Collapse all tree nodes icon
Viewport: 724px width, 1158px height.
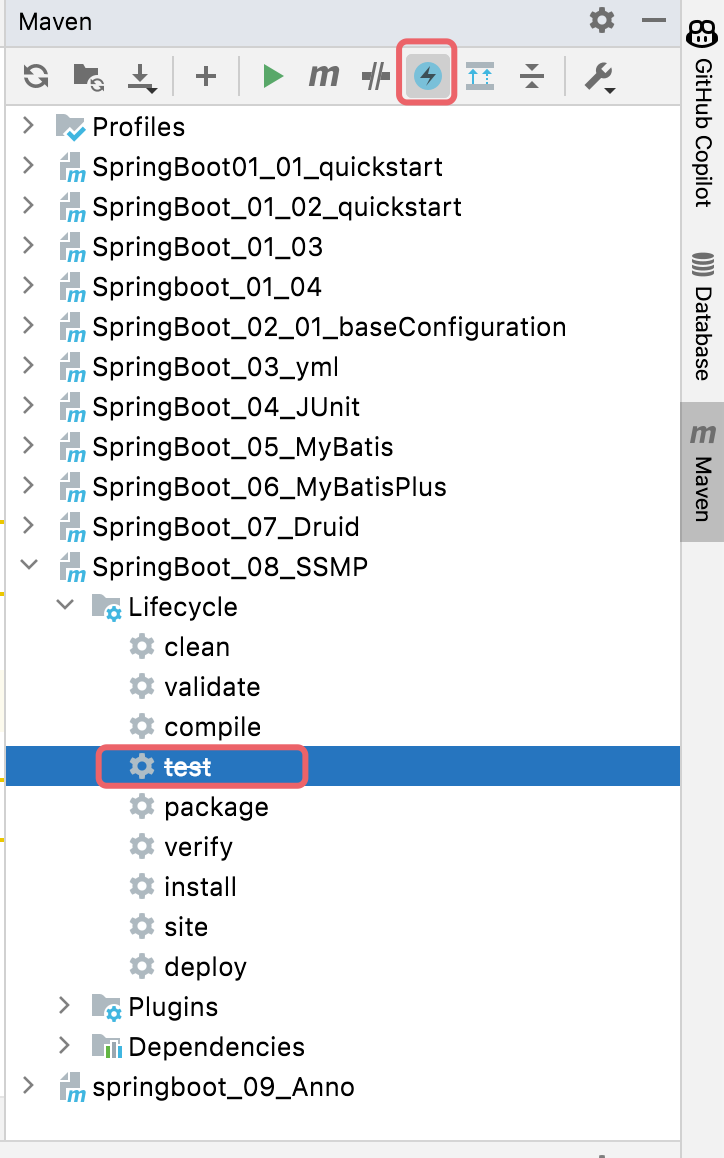(x=531, y=76)
